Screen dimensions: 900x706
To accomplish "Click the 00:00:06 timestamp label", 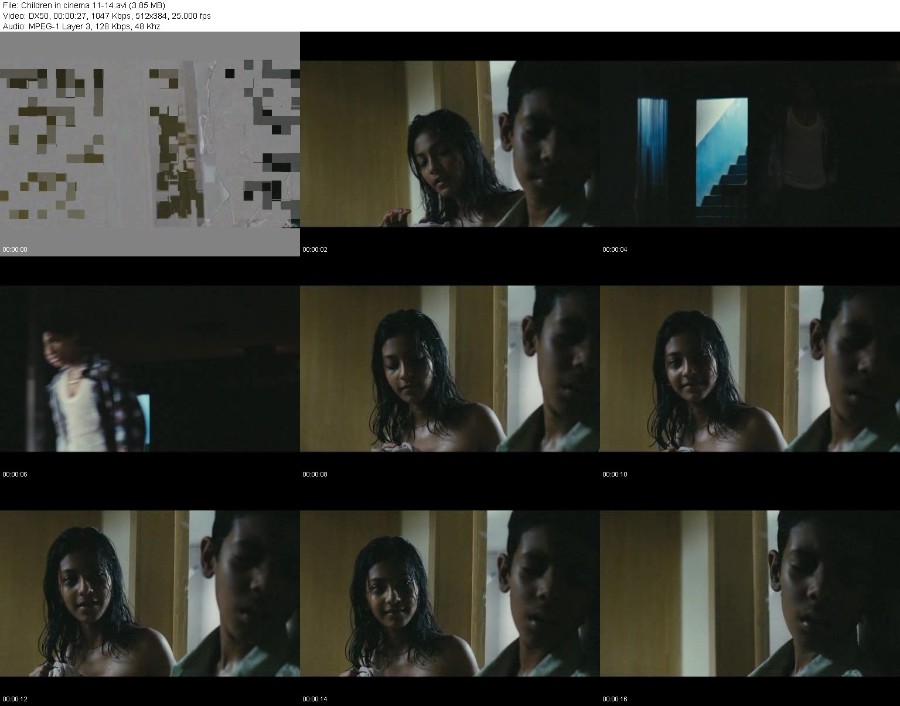I will tap(15, 475).
